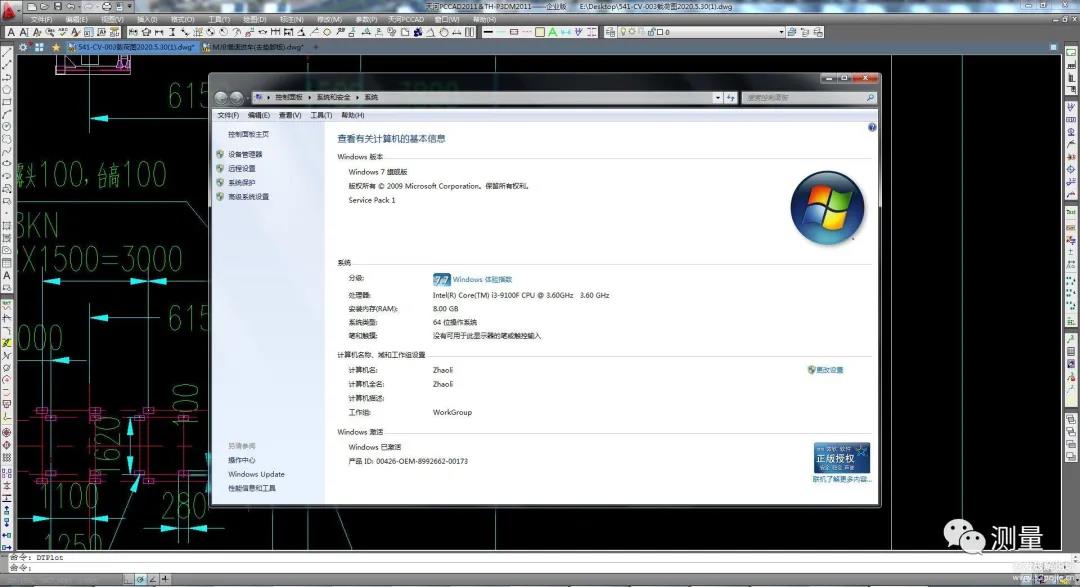Open 性能信息和工具 in the sidebar
Viewport: 1080px width, 587px height.
click(252, 488)
